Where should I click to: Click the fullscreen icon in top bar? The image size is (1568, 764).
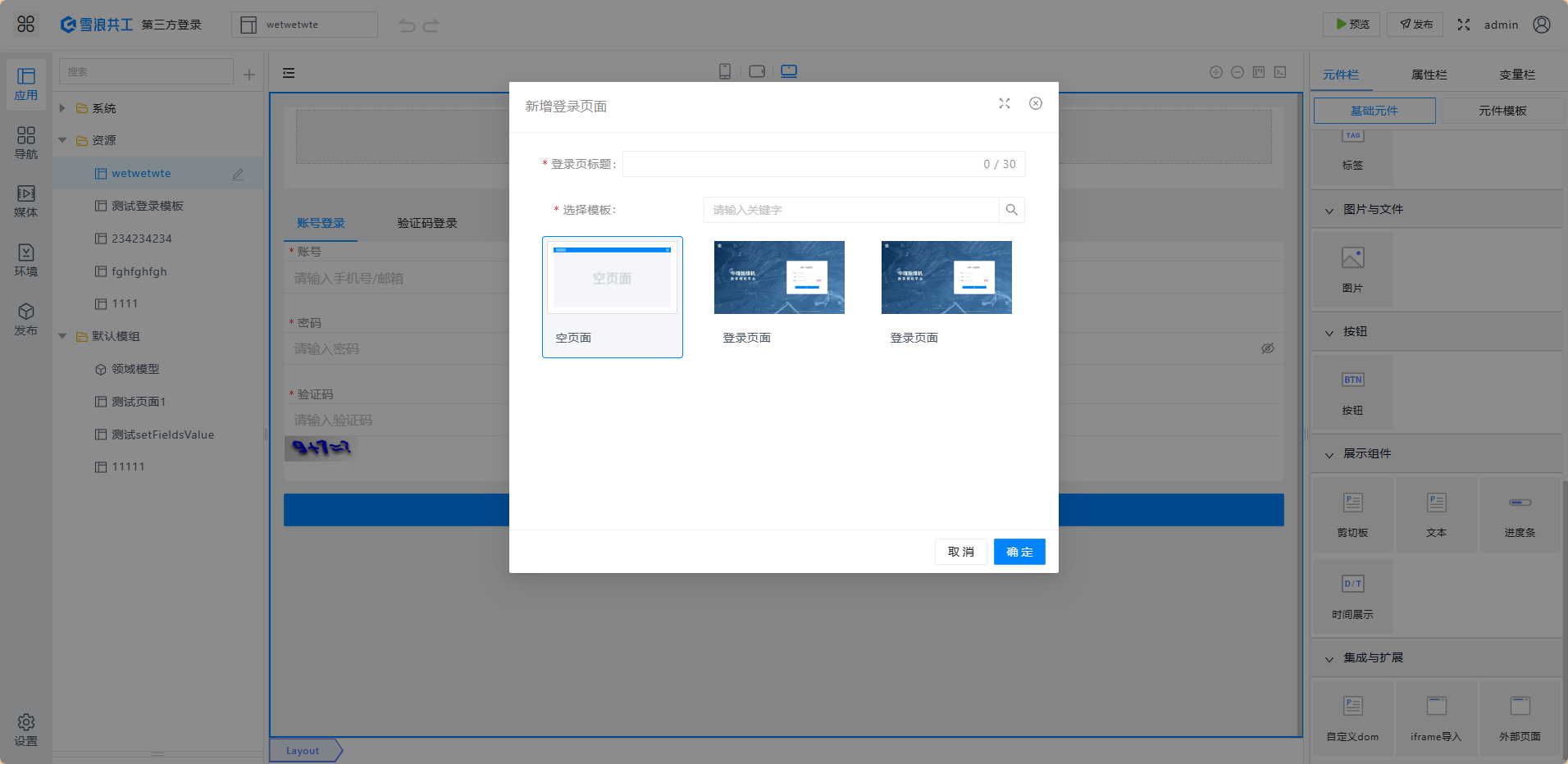1464,25
